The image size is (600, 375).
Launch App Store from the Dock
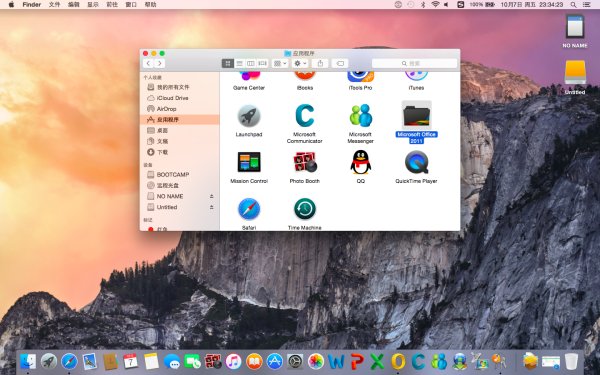(275, 361)
